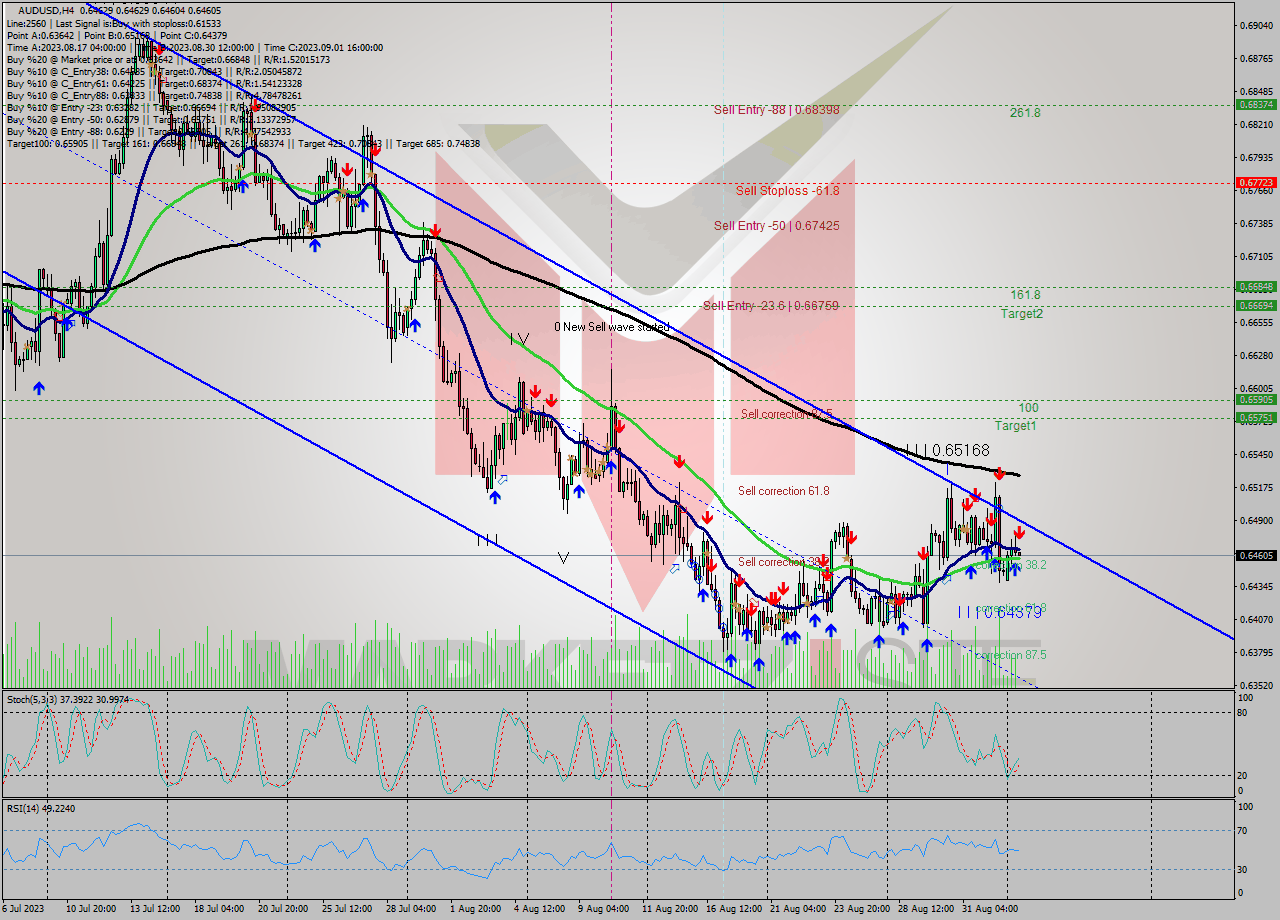Click the 'Sell correction 61.8' label

point(783,491)
